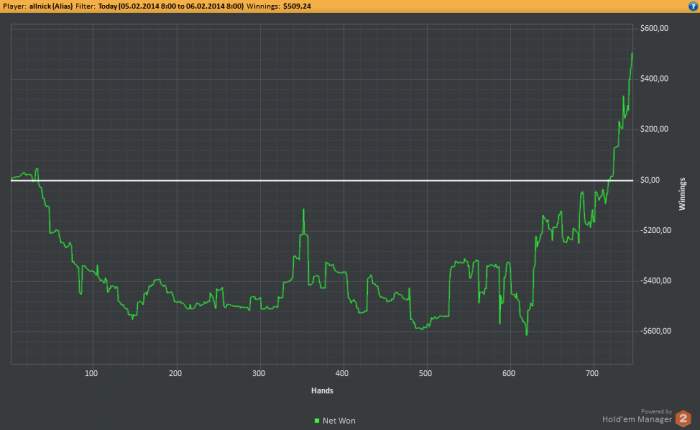Click the Today date range filter text
Image resolution: width=700 pixels, height=430 pixels.
click(171, 6)
